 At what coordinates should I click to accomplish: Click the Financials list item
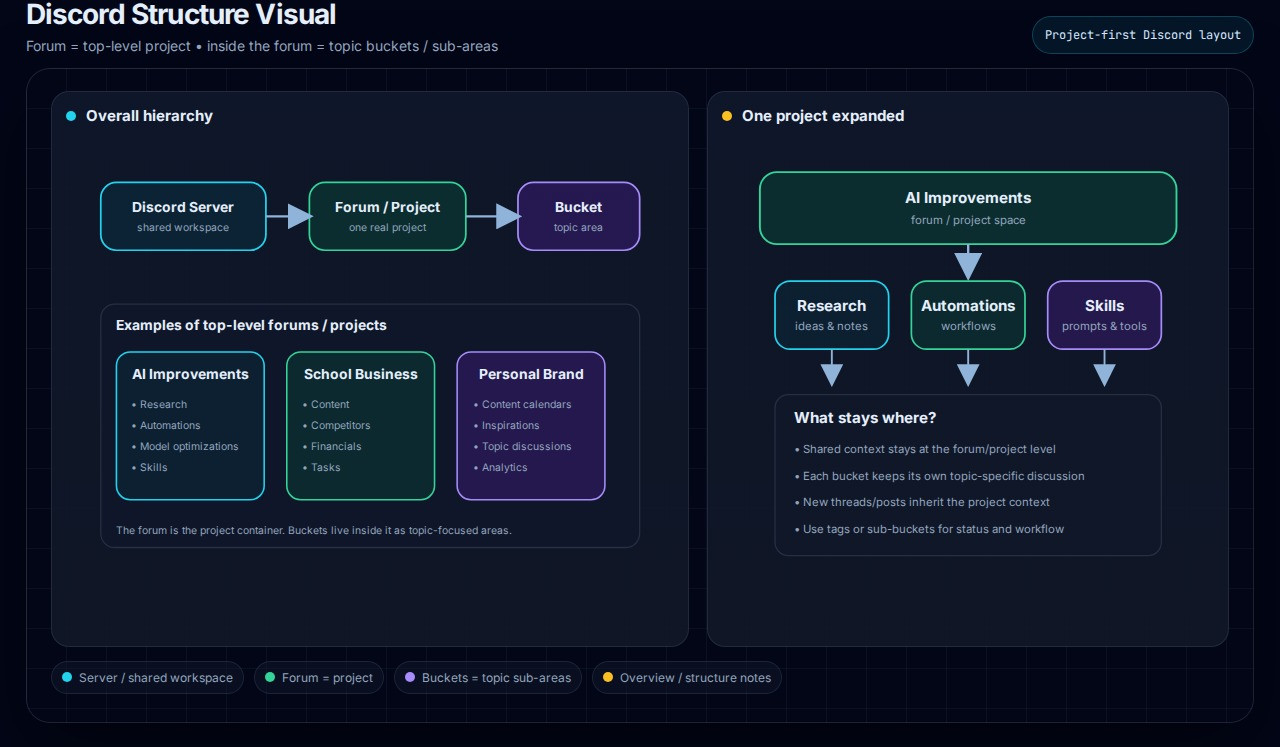[x=332, y=447]
